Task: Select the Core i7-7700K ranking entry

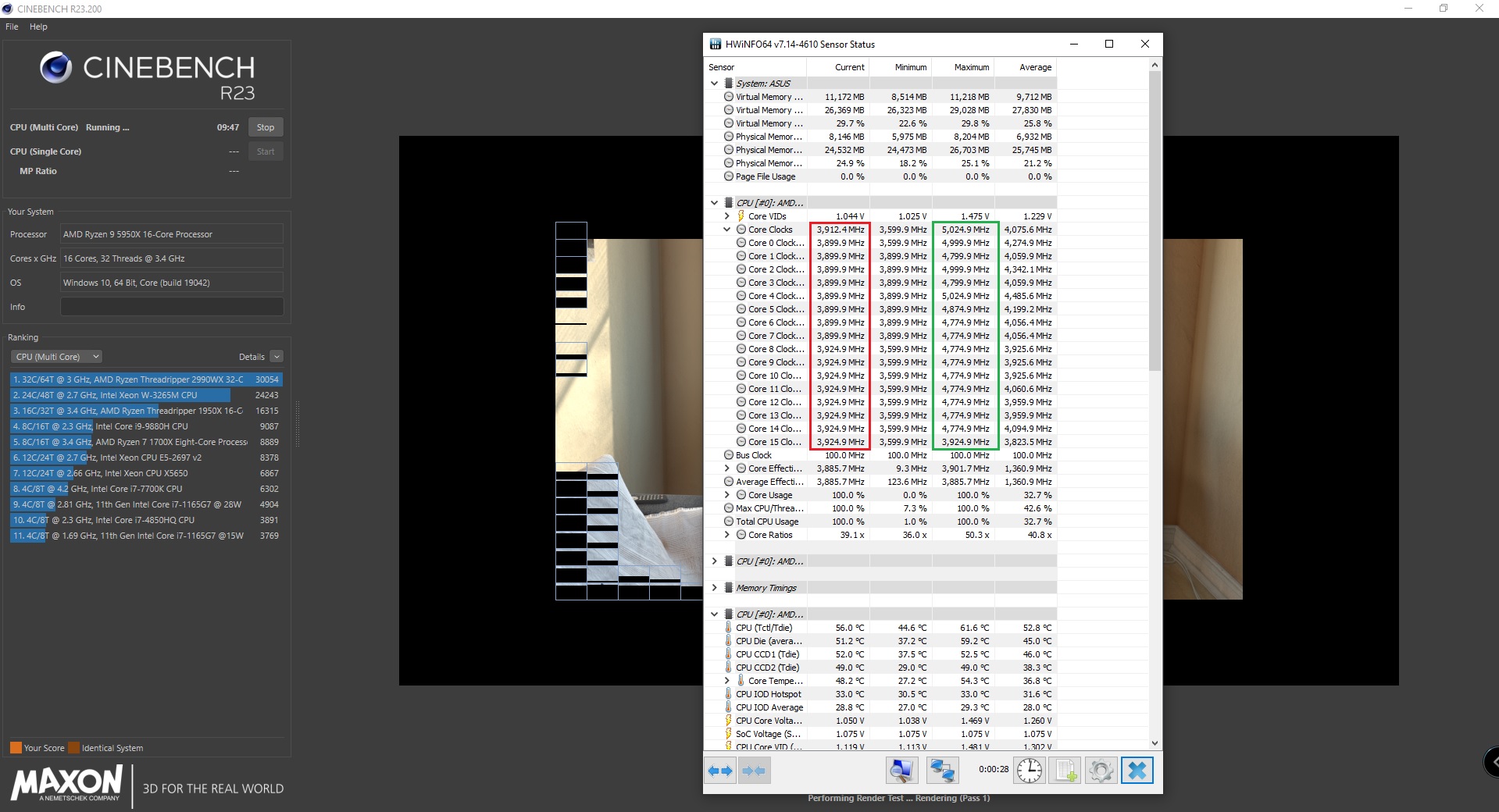Action: (146, 489)
